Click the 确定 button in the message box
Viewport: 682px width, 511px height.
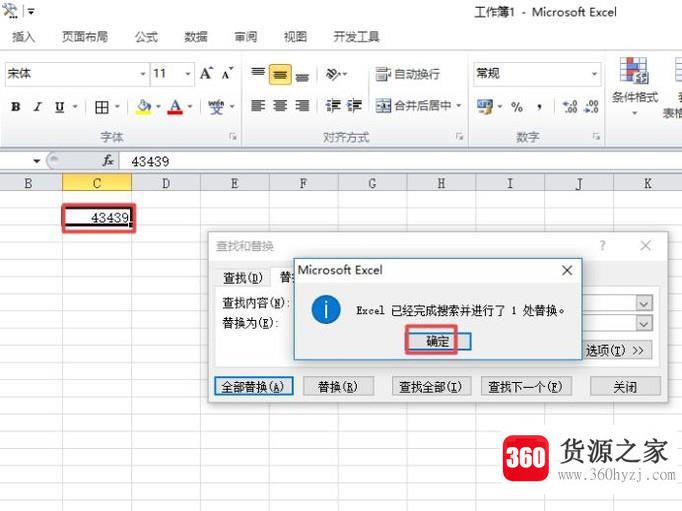[438, 341]
